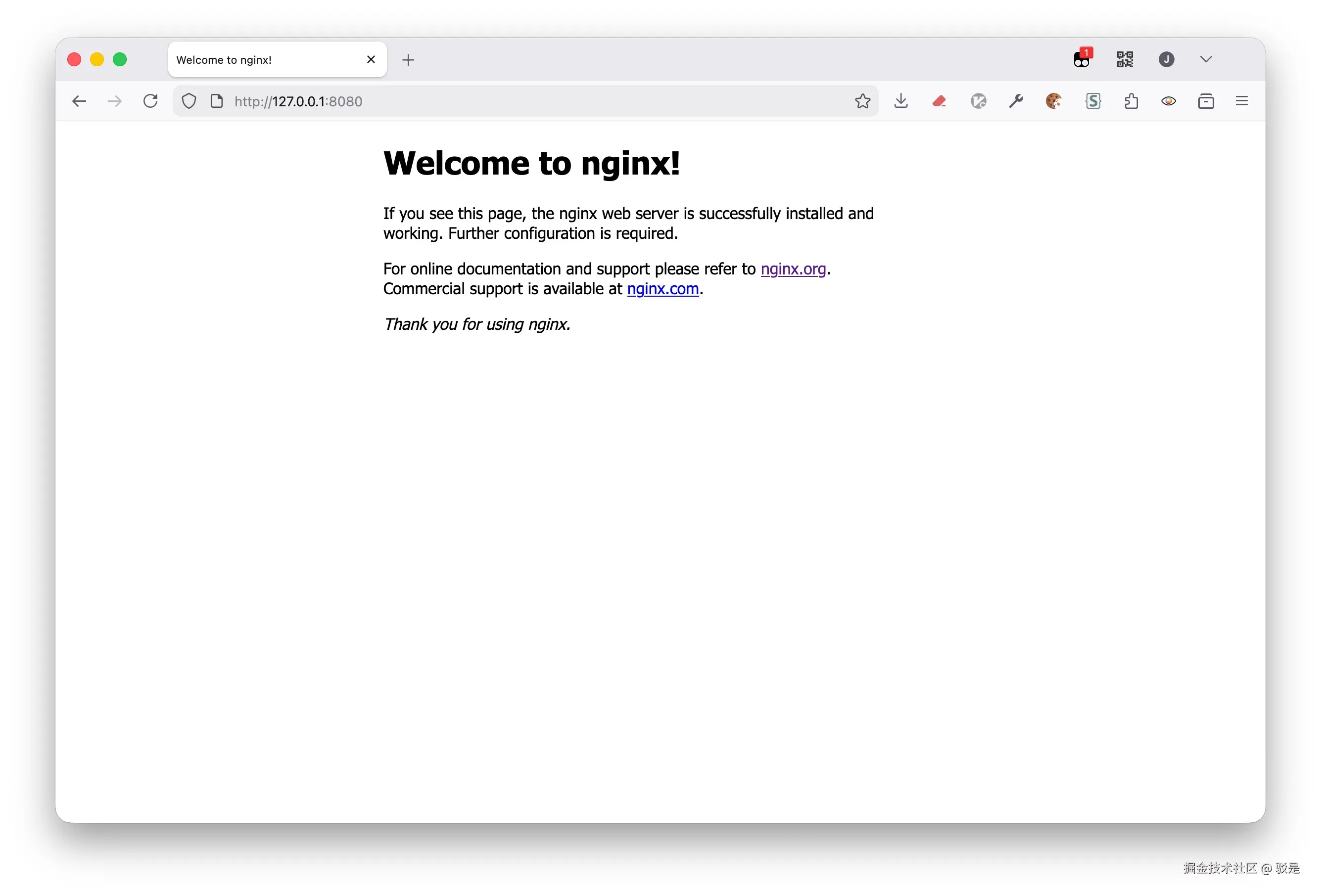This screenshot has height=896, width=1321.
Task: Click the address bar showing 127.0.0.1:8080
Action: coord(526,101)
